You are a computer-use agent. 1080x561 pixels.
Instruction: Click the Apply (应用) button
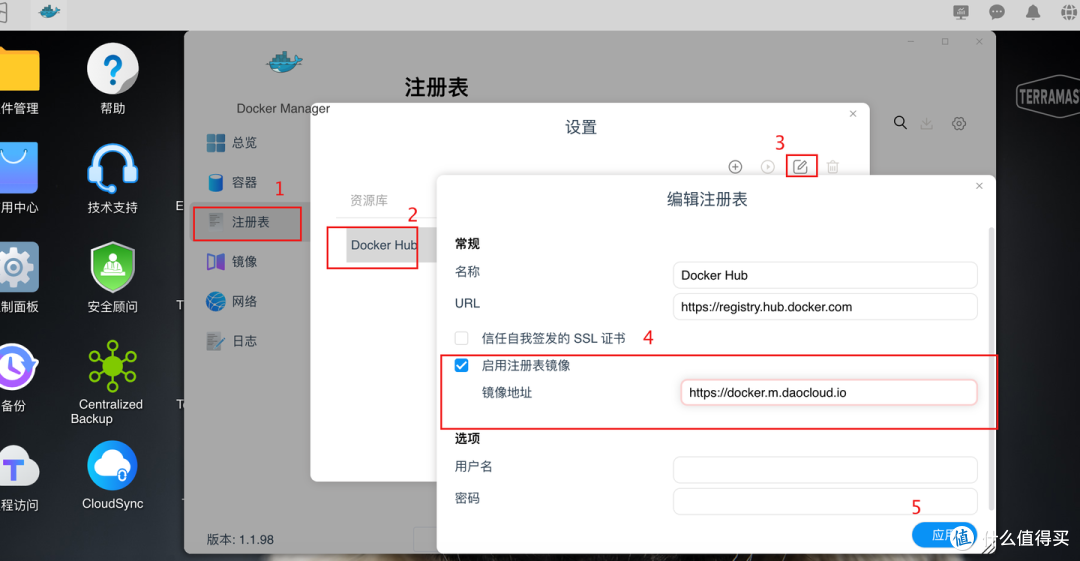tap(944, 535)
